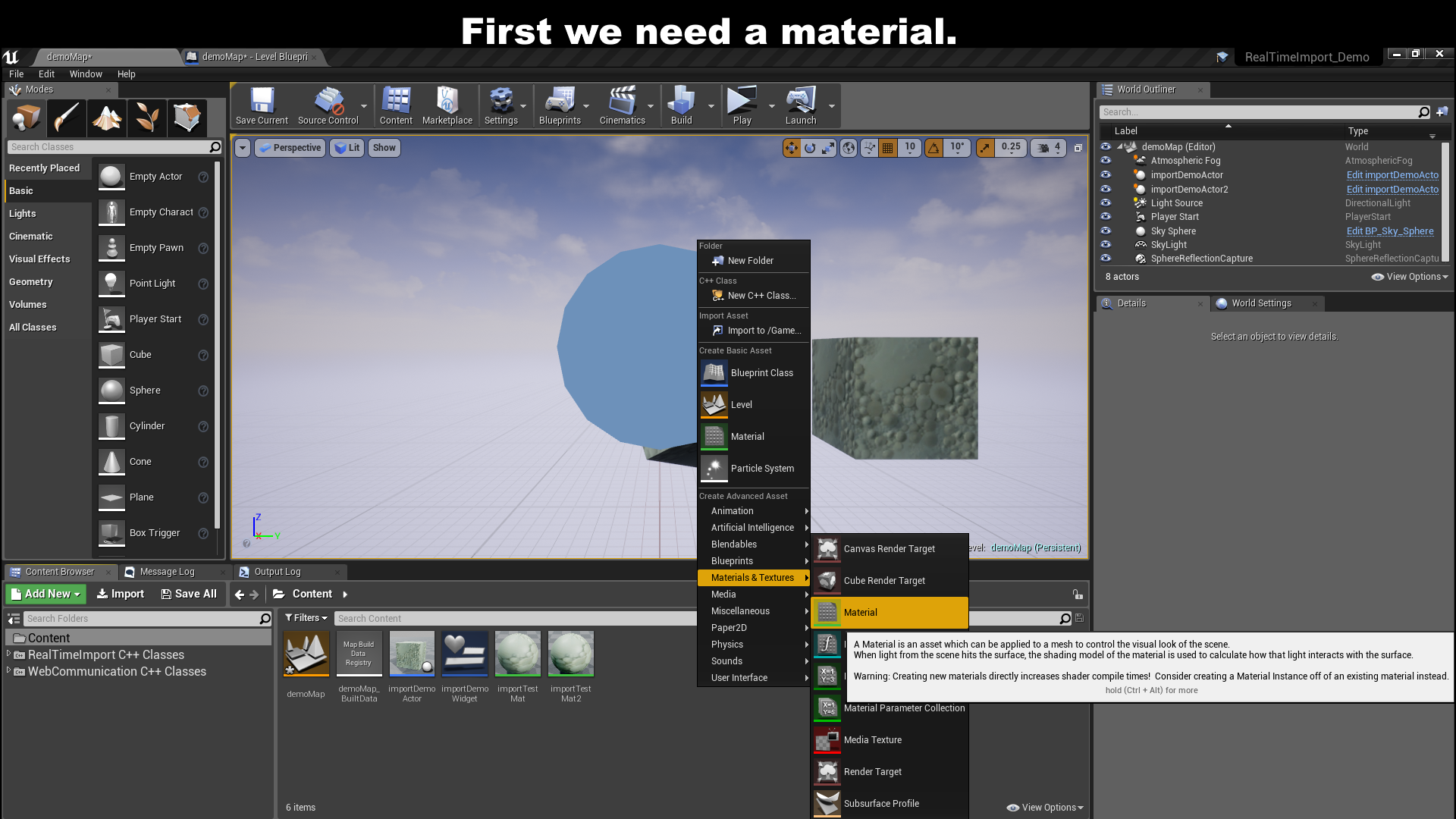Image resolution: width=1456 pixels, height=819 pixels.
Task: Click the Save All button
Action: (x=189, y=595)
